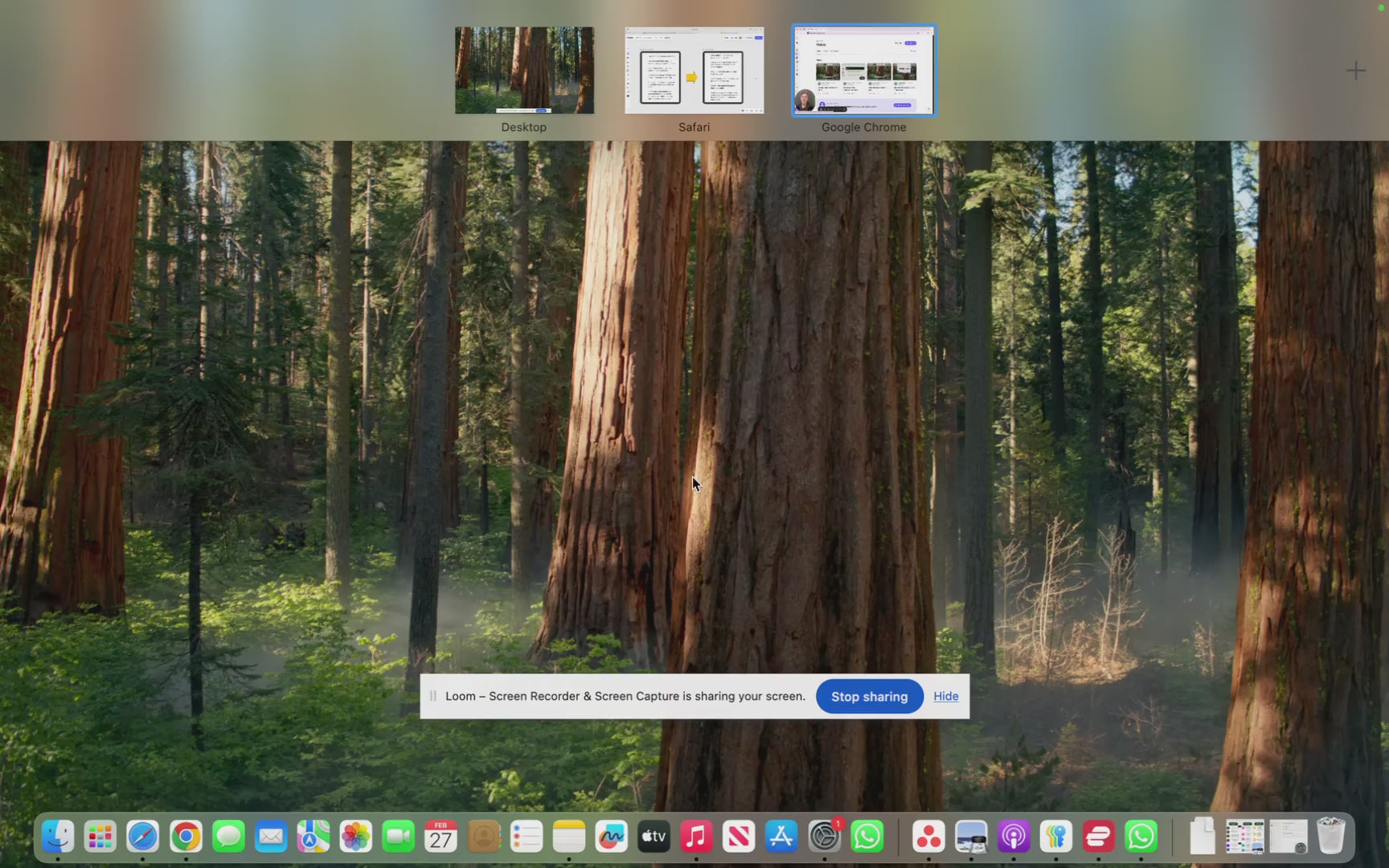Open the Asana three-dot icon
The width and height of the screenshot is (1389, 868).
point(928,837)
